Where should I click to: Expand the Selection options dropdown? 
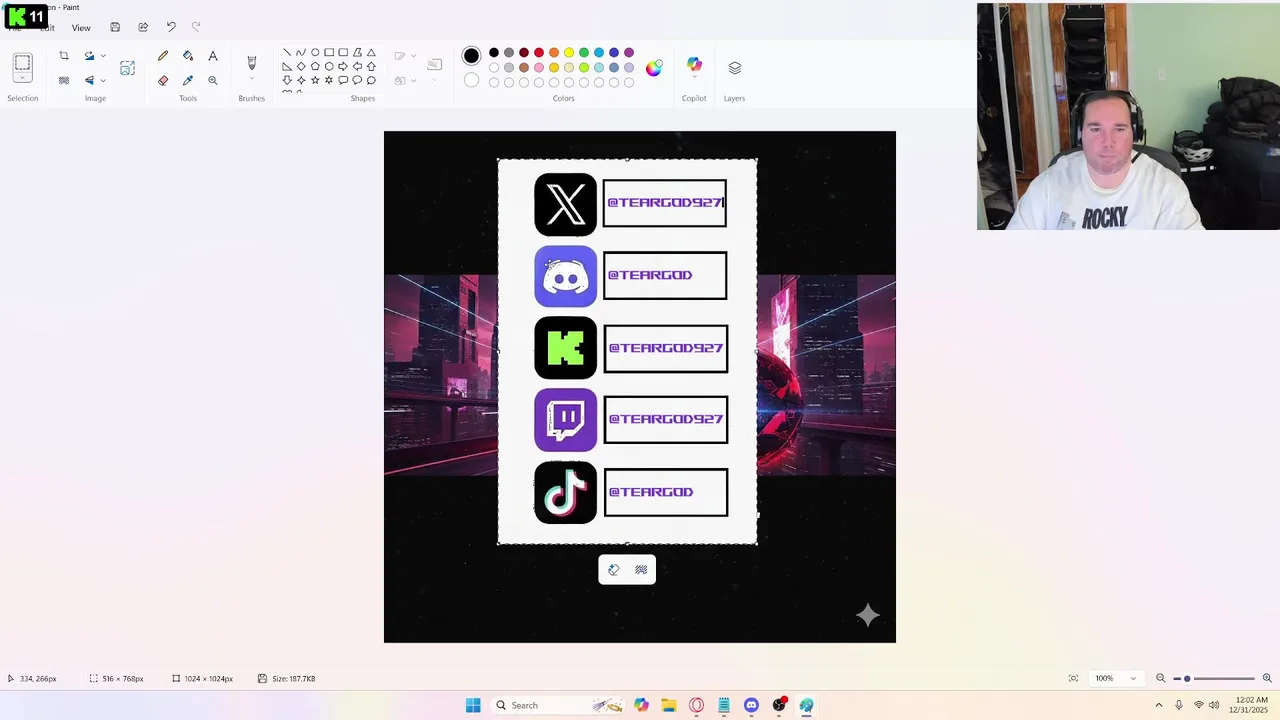click(x=22, y=79)
